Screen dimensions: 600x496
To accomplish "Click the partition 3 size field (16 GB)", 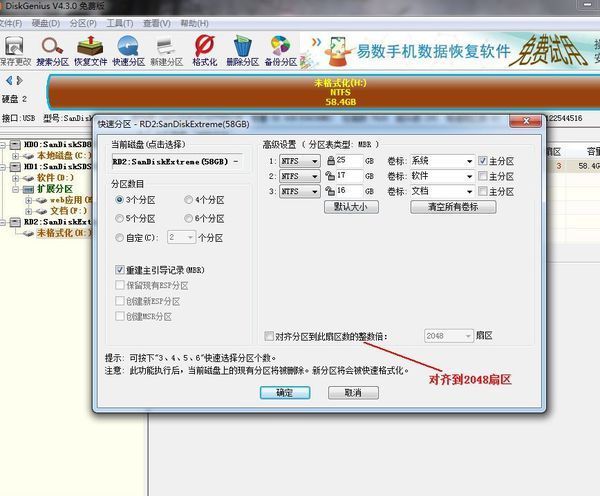I will tap(349, 191).
